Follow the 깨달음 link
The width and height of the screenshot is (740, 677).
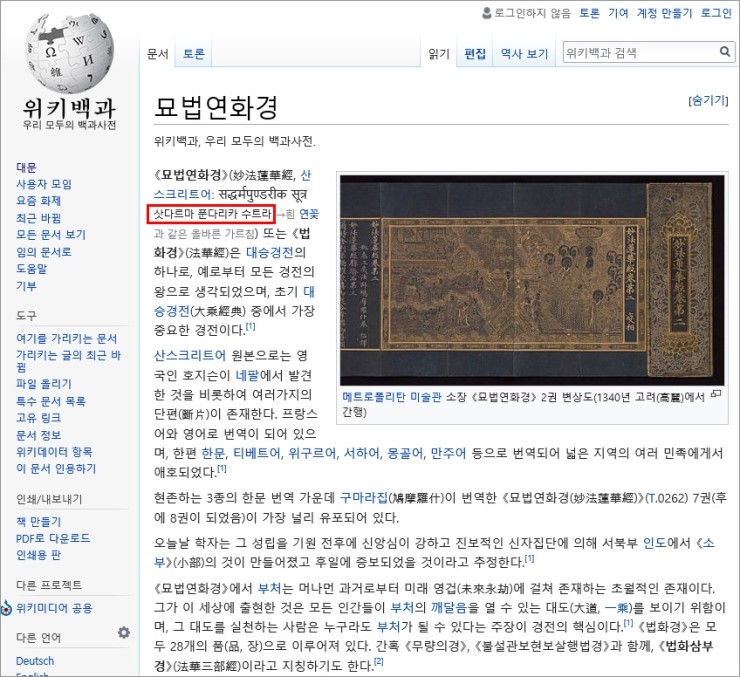point(448,608)
